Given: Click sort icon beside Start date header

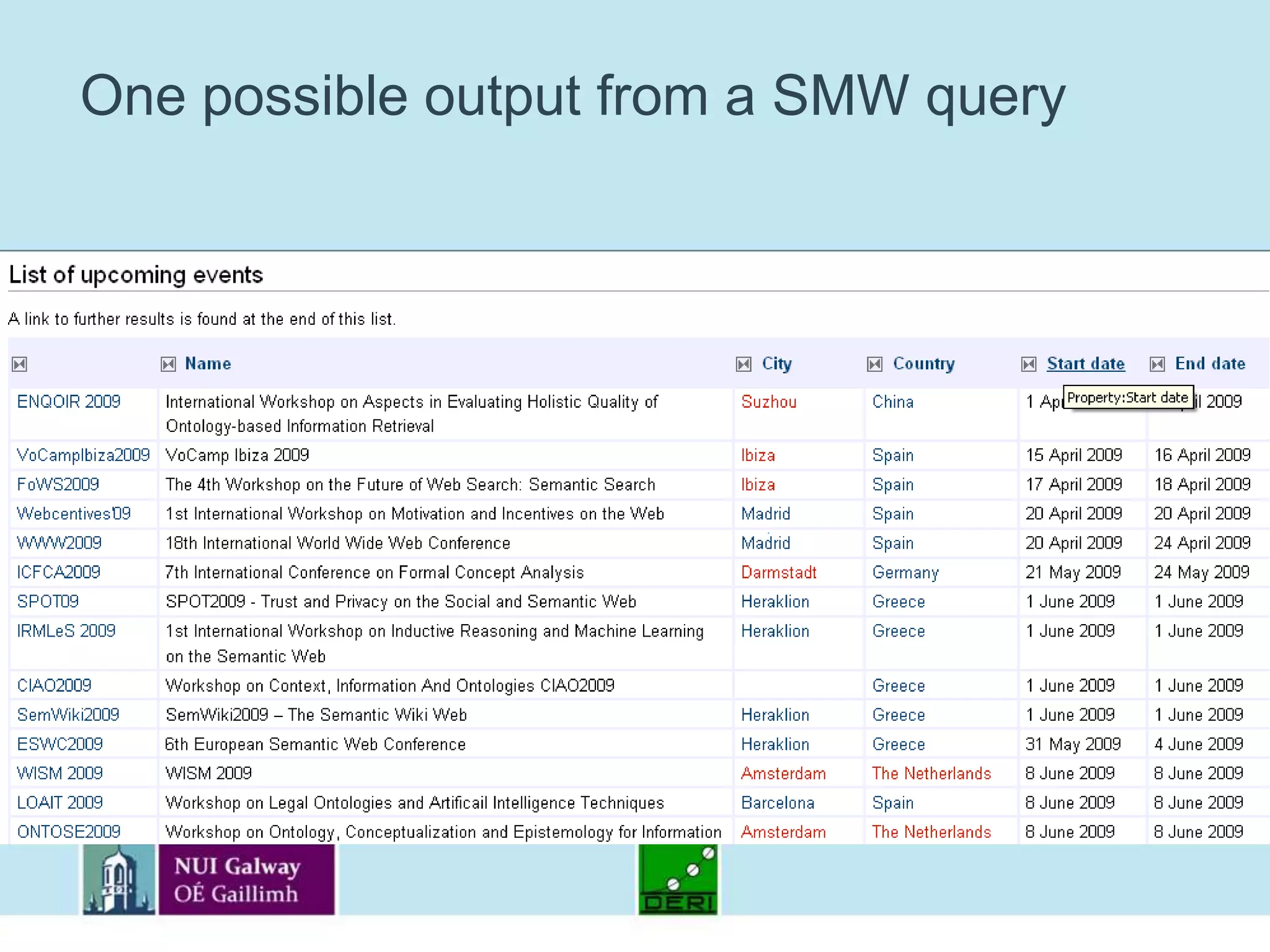Looking at the screenshot, I should 1029,364.
